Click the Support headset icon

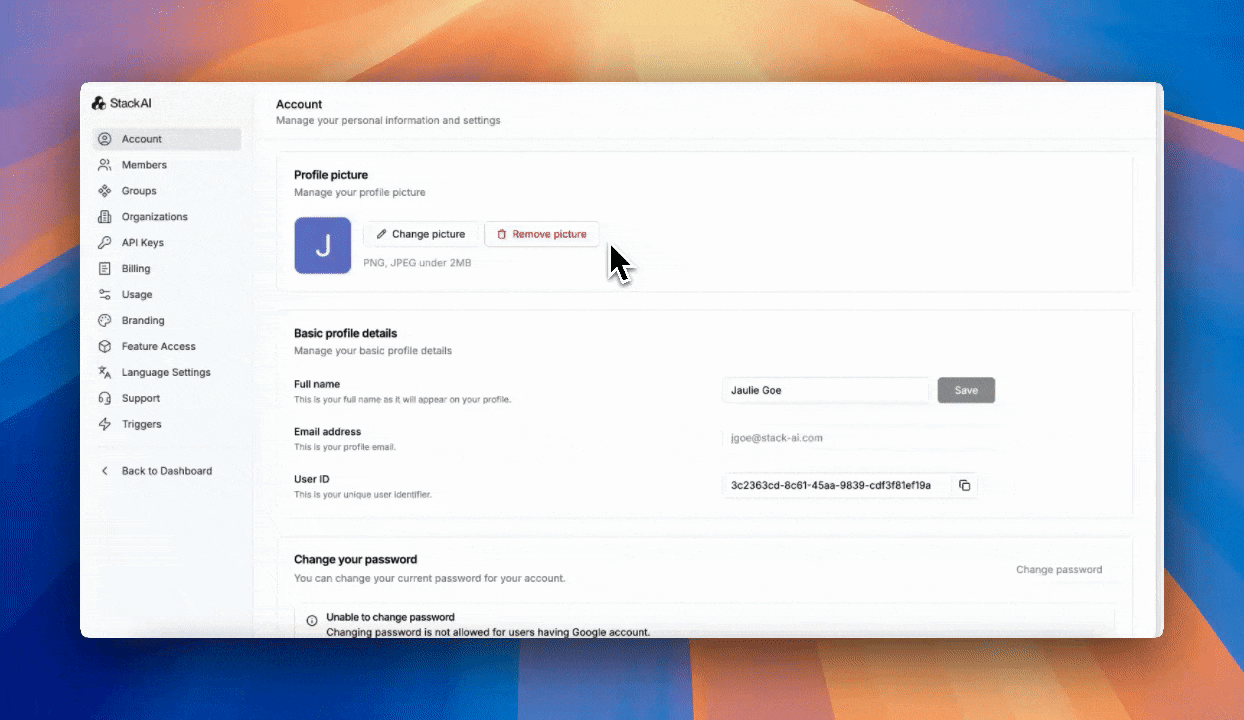[x=104, y=398]
